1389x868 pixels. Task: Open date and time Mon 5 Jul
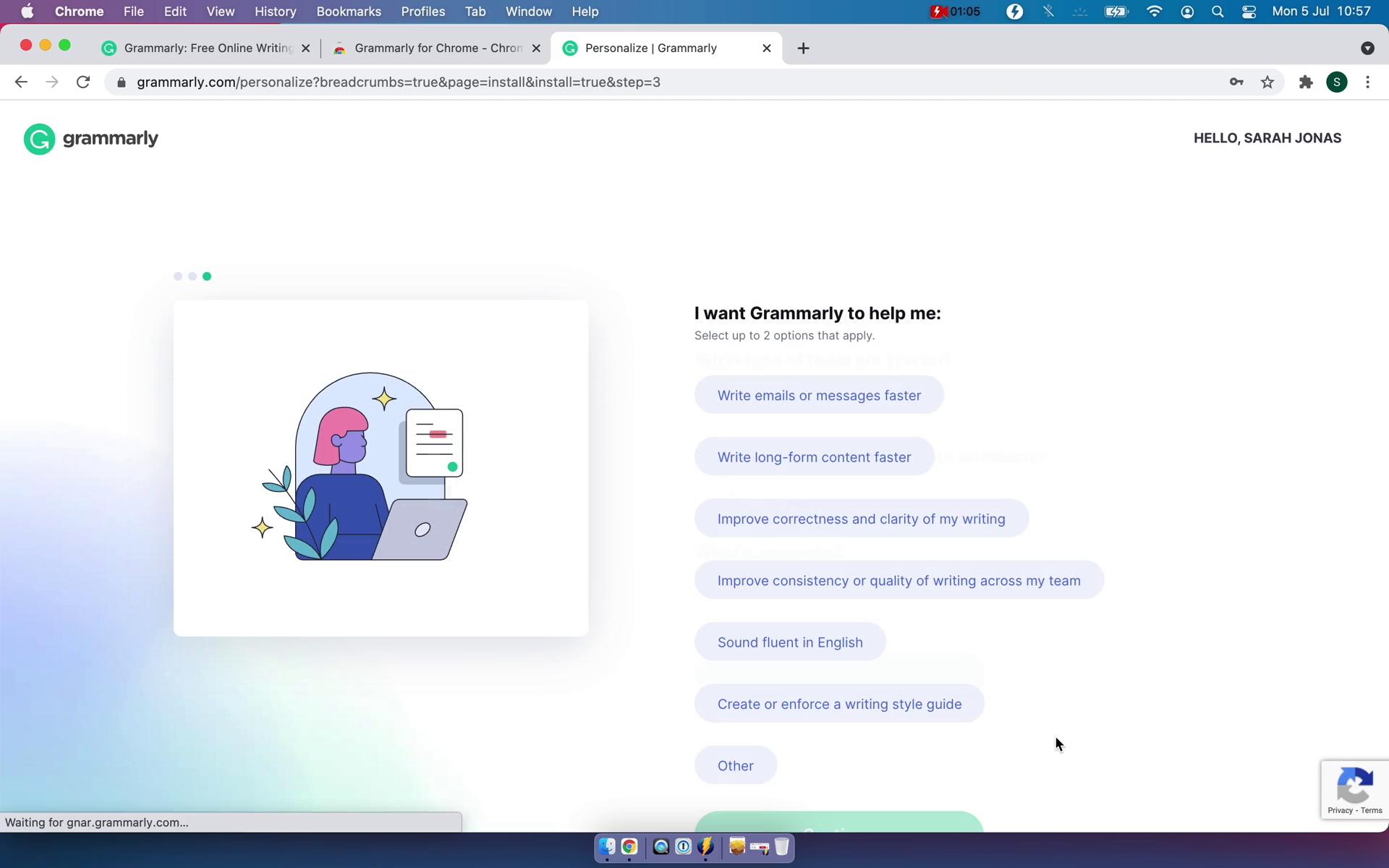pos(1322,12)
